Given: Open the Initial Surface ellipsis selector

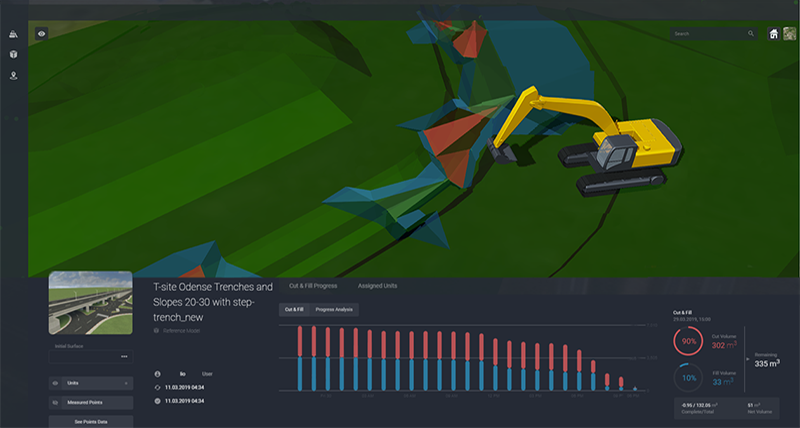Looking at the screenshot, I should (124, 356).
